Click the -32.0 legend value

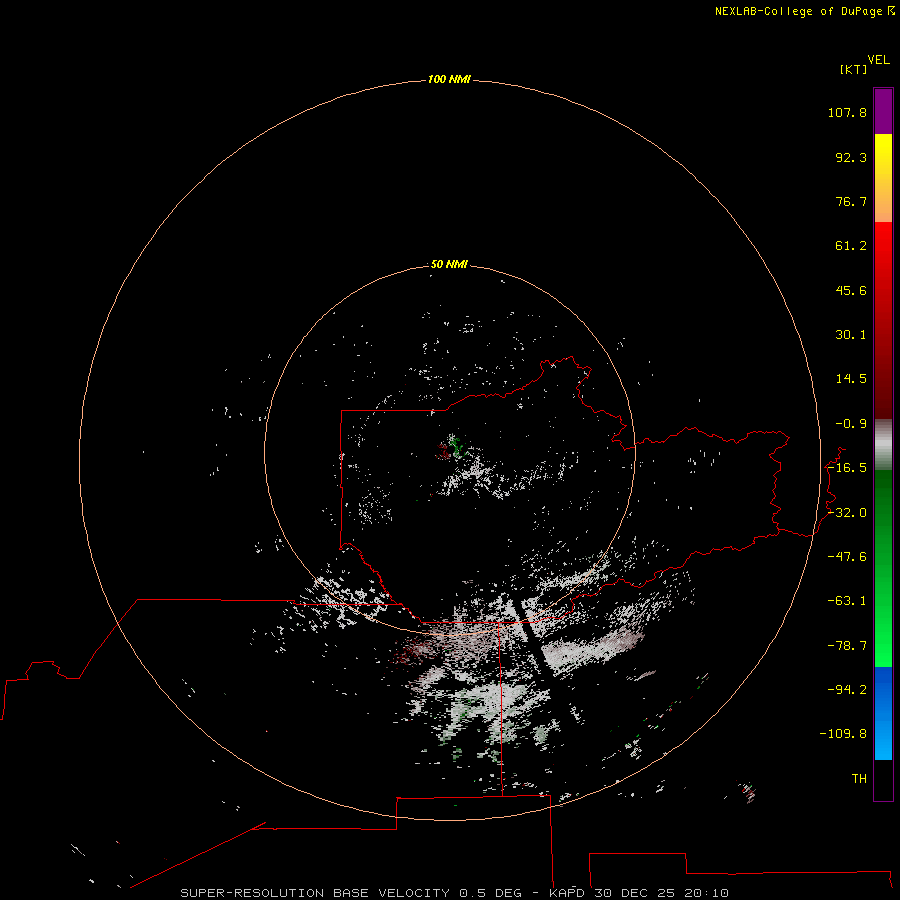(847, 513)
